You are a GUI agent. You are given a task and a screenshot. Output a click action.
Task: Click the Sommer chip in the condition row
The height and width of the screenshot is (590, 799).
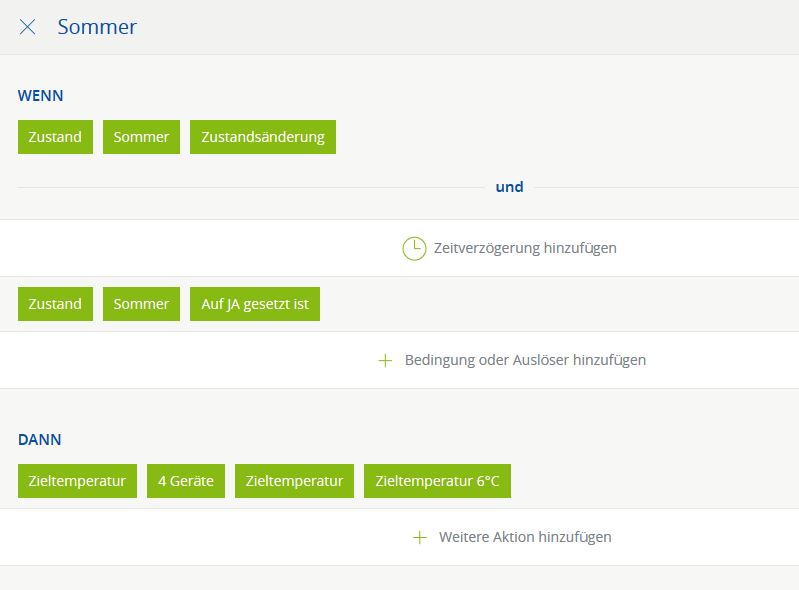141,304
